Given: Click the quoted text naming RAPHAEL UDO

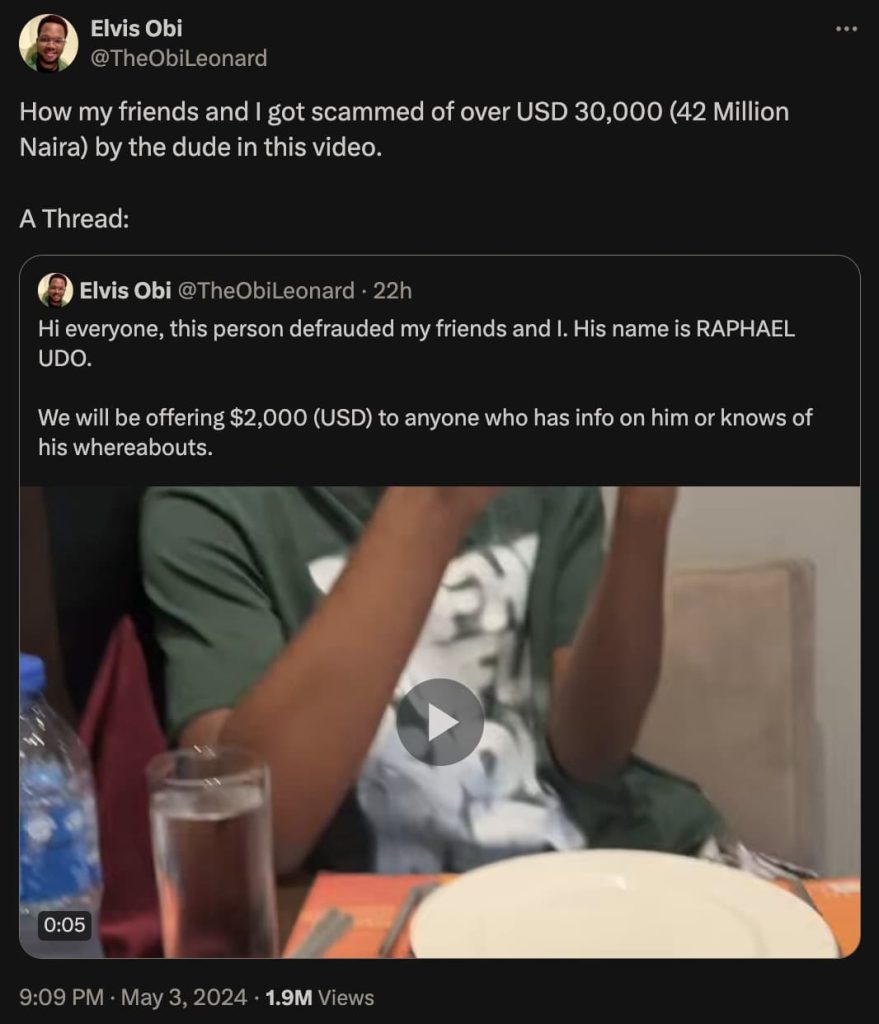Looking at the screenshot, I should point(416,343).
